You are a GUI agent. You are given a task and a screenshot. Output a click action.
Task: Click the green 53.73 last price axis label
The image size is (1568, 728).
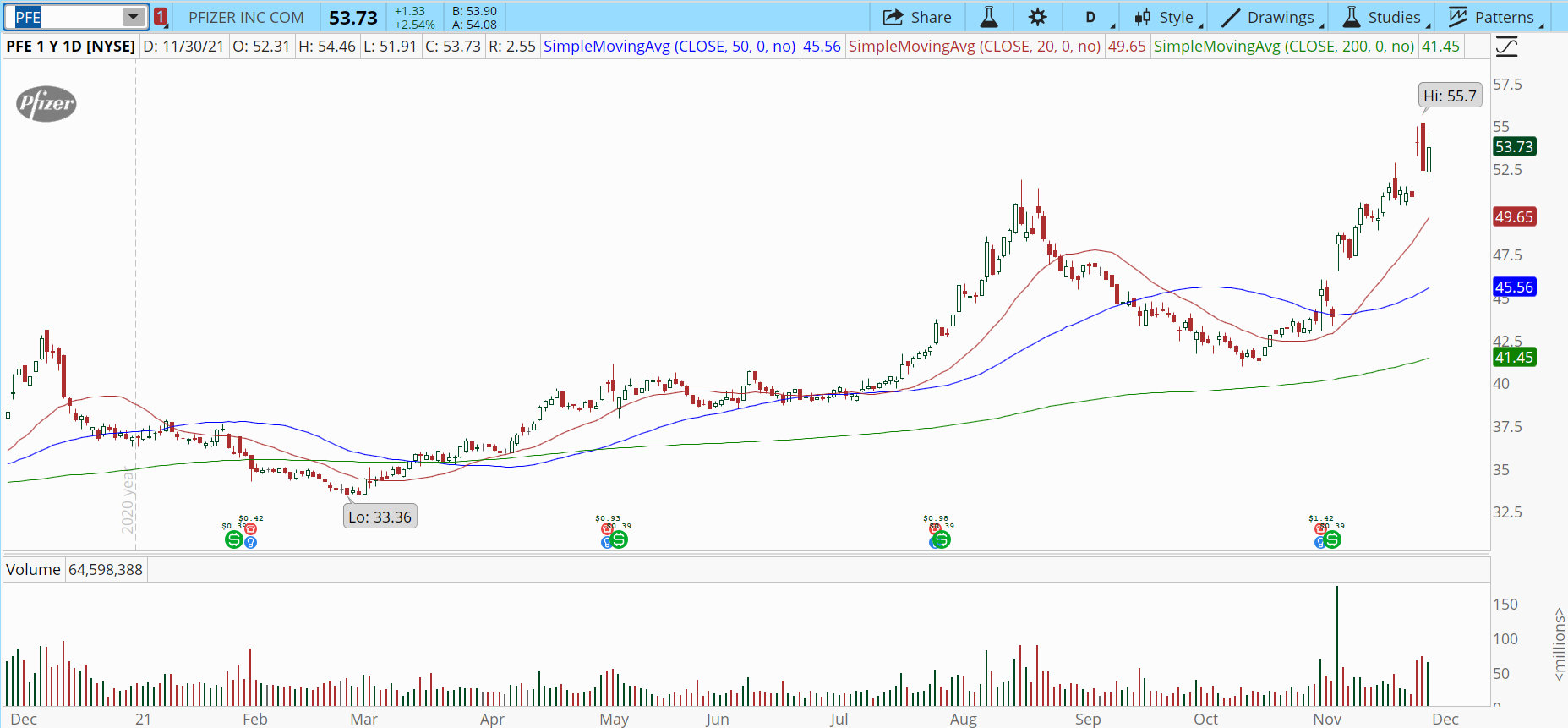[x=1514, y=147]
